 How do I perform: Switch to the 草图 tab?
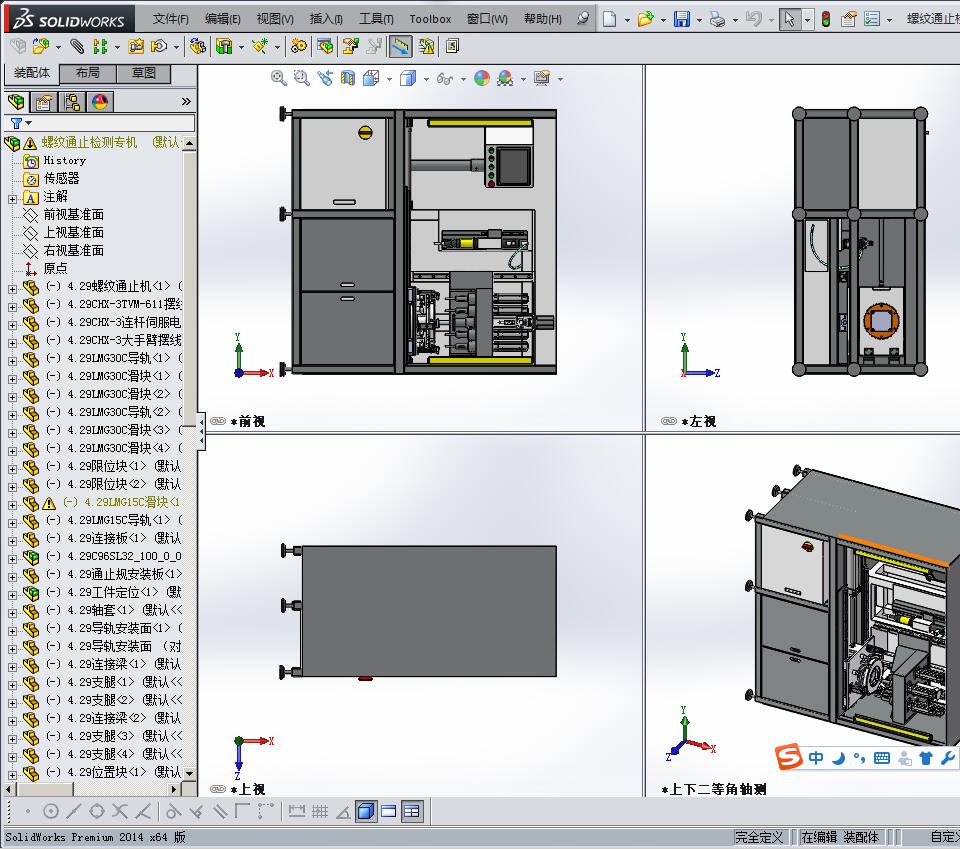(143, 73)
